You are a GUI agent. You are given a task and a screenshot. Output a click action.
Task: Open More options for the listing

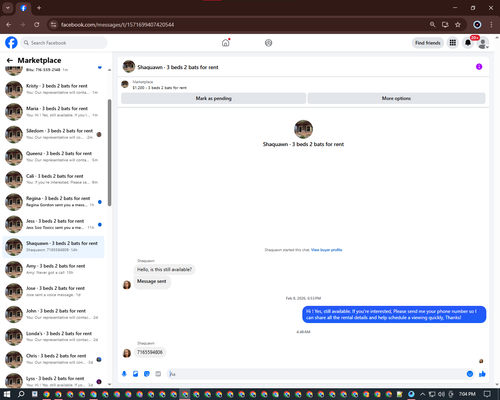396,98
